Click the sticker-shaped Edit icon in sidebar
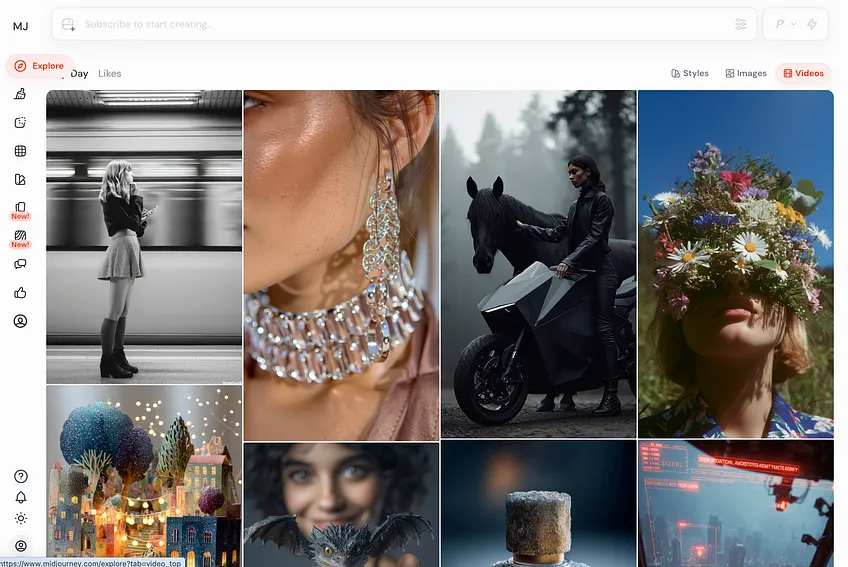 pyautogui.click(x=20, y=123)
